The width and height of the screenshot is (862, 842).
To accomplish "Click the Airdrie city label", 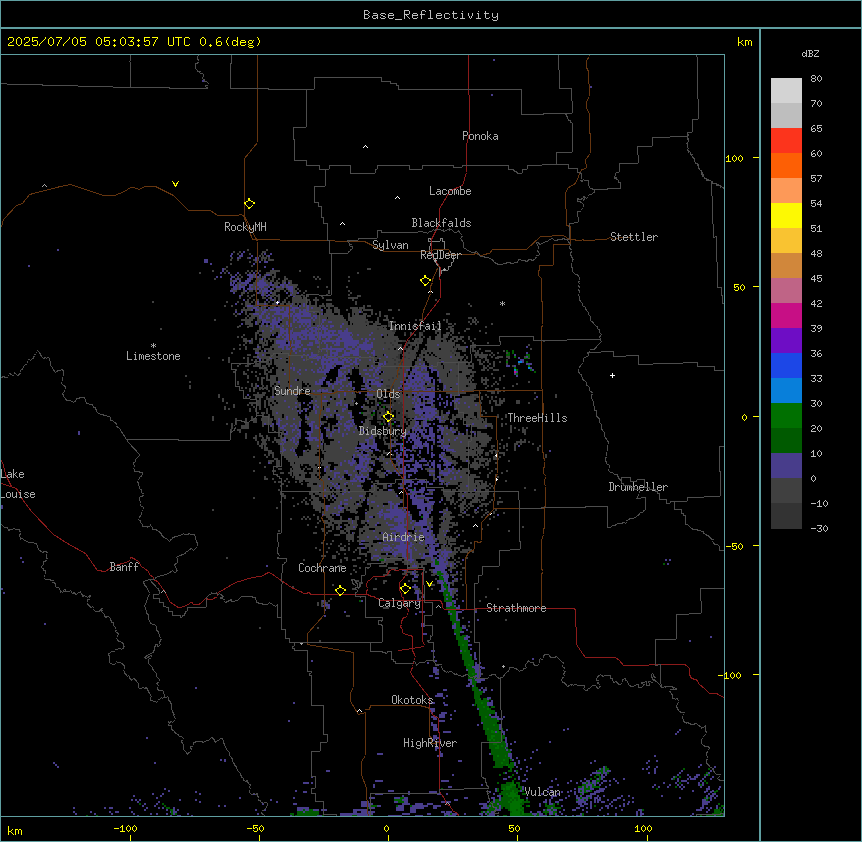I will (404, 537).
